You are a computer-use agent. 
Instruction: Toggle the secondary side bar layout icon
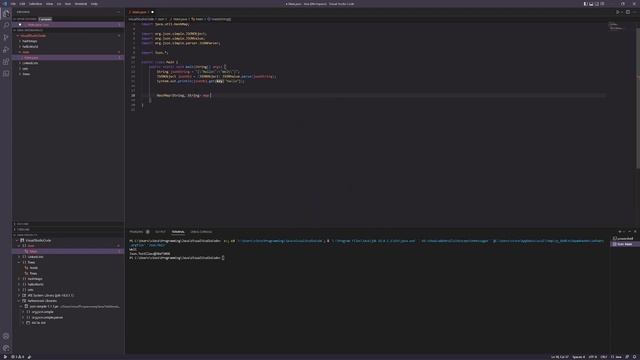point(597,4)
